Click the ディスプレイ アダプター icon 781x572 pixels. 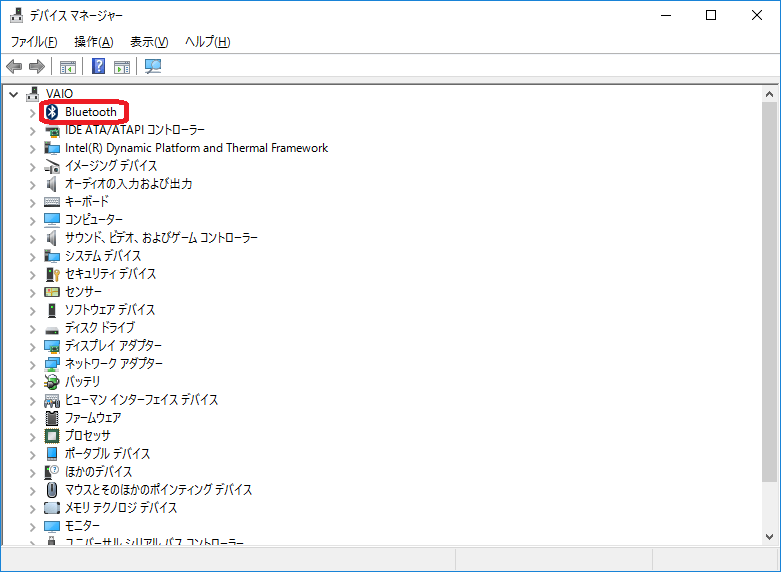point(52,346)
